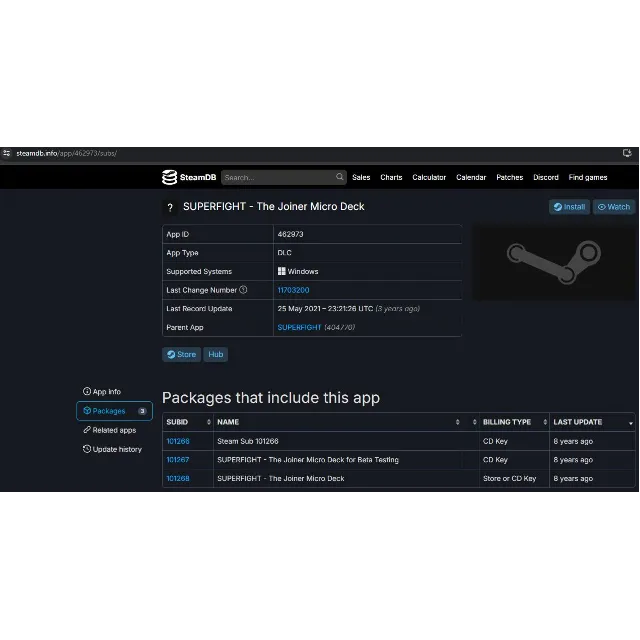This screenshot has width=640, height=640.
Task: Click the Windows supported systems entry
Action: tap(298, 271)
